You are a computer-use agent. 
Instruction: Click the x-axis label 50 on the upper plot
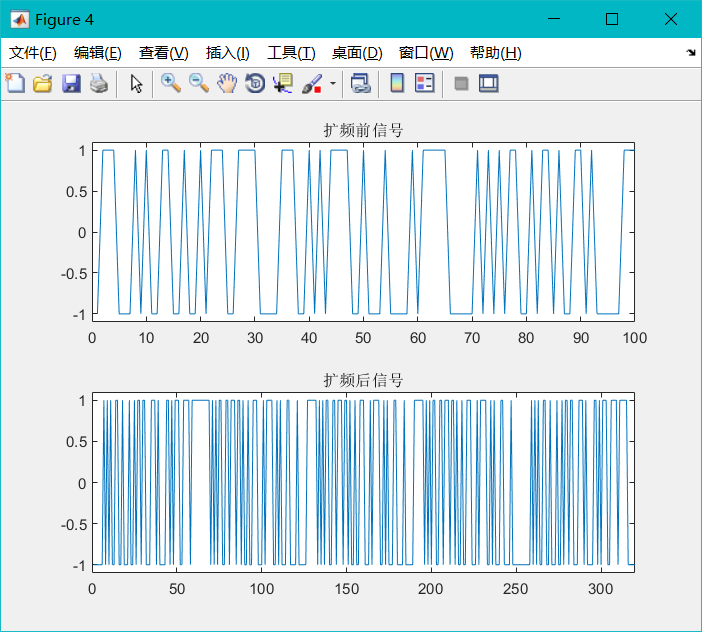click(363, 338)
